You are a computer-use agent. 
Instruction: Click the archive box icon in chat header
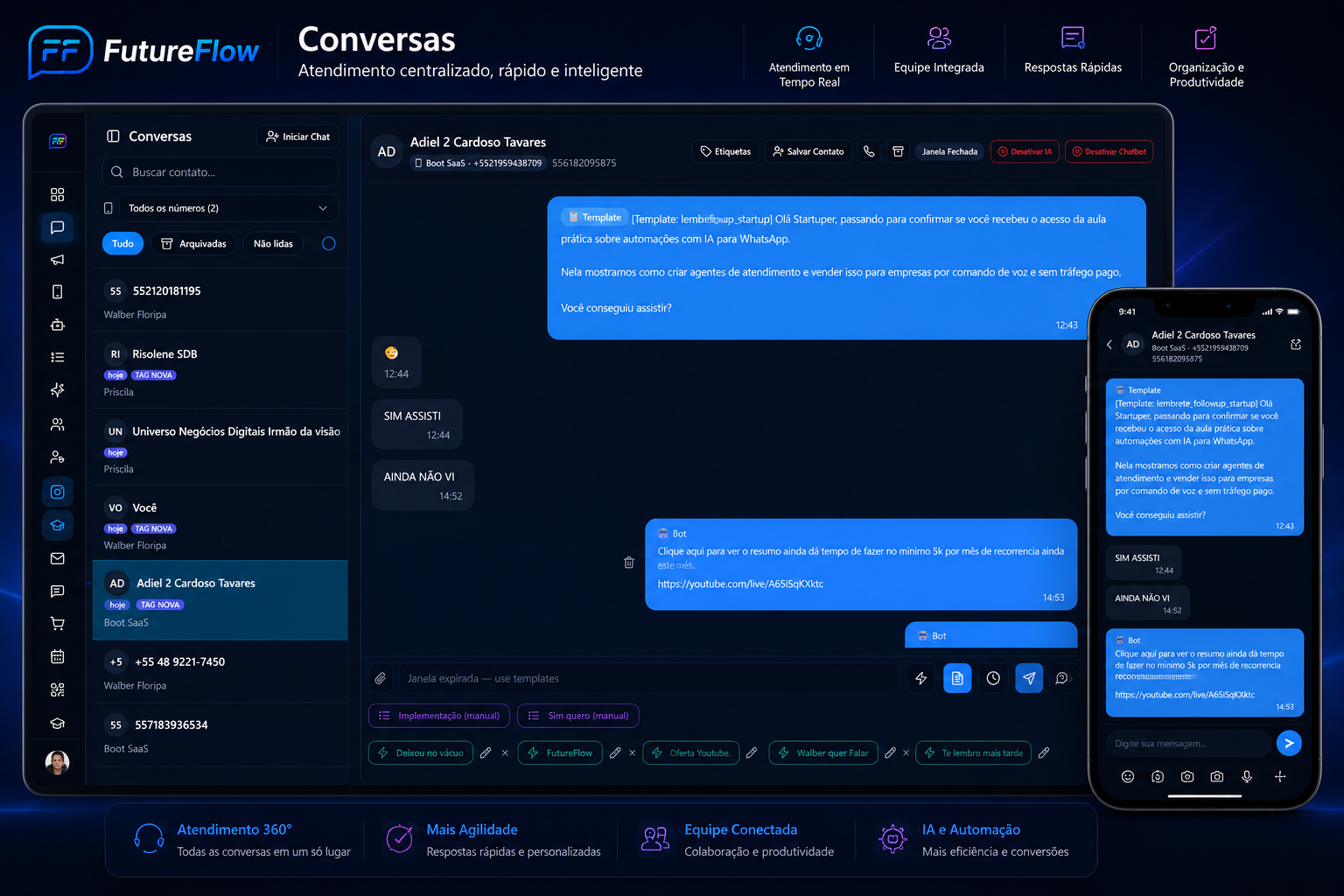click(898, 151)
